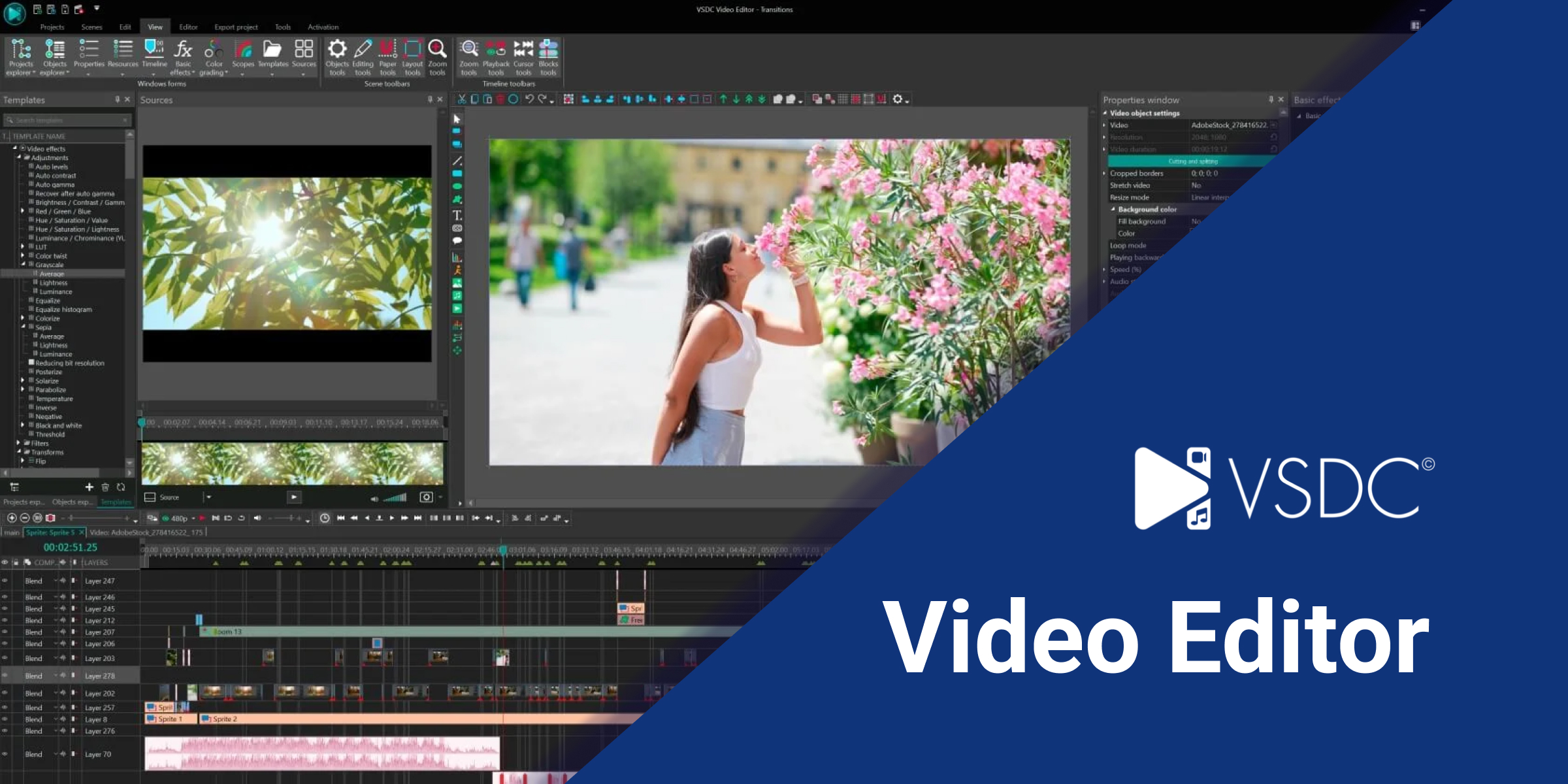Click the scissors cut icon on timeline toolbar
Screen dimensions: 1568x784
462,99
